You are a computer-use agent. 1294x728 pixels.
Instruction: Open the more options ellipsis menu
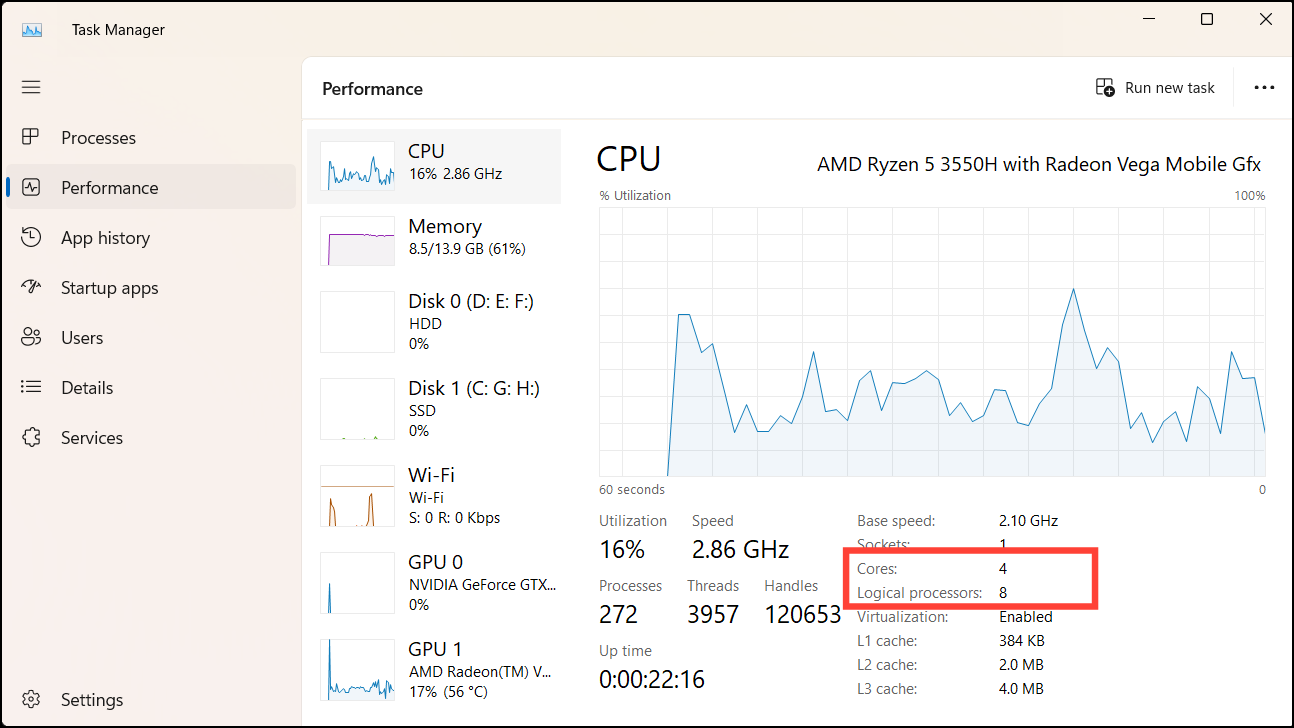pos(1264,87)
